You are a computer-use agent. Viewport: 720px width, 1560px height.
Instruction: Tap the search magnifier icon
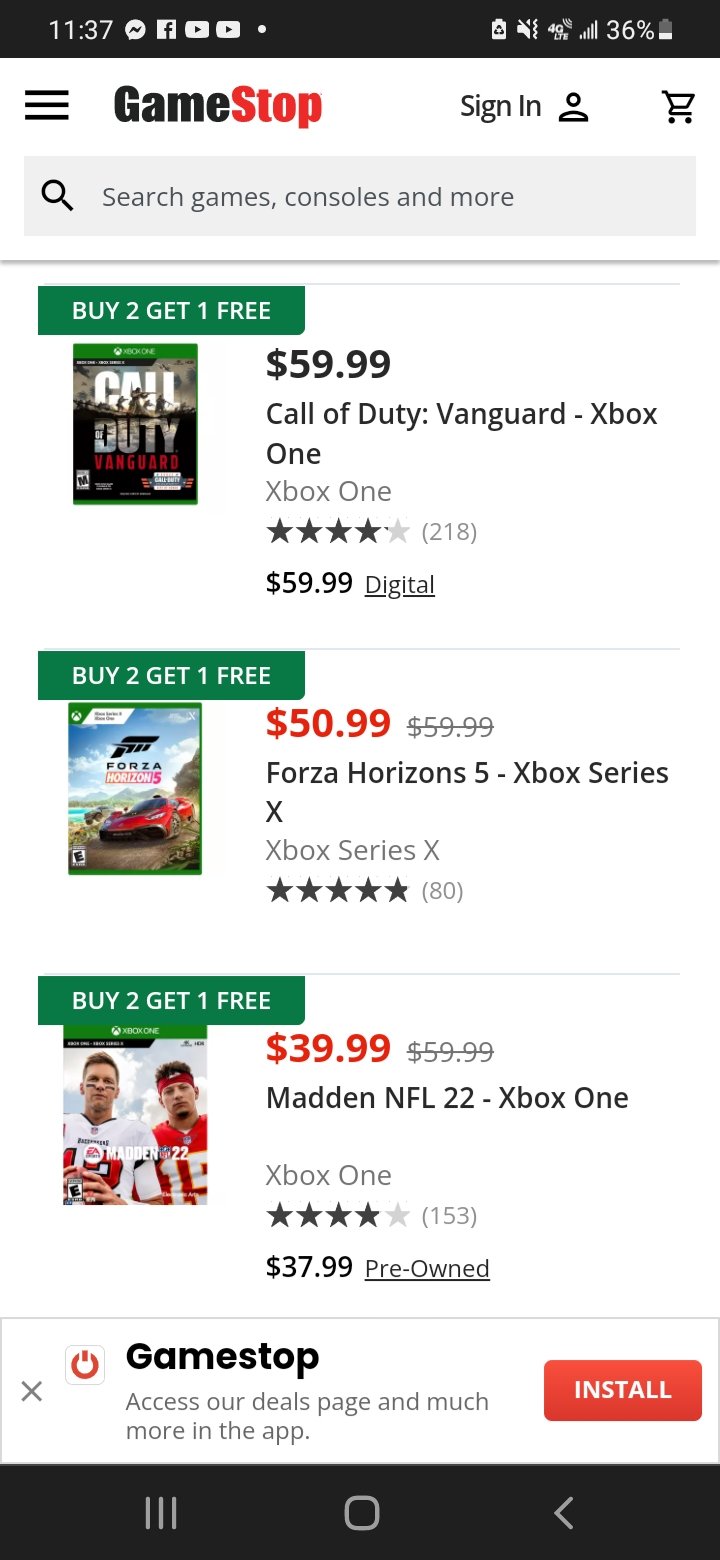pos(58,197)
